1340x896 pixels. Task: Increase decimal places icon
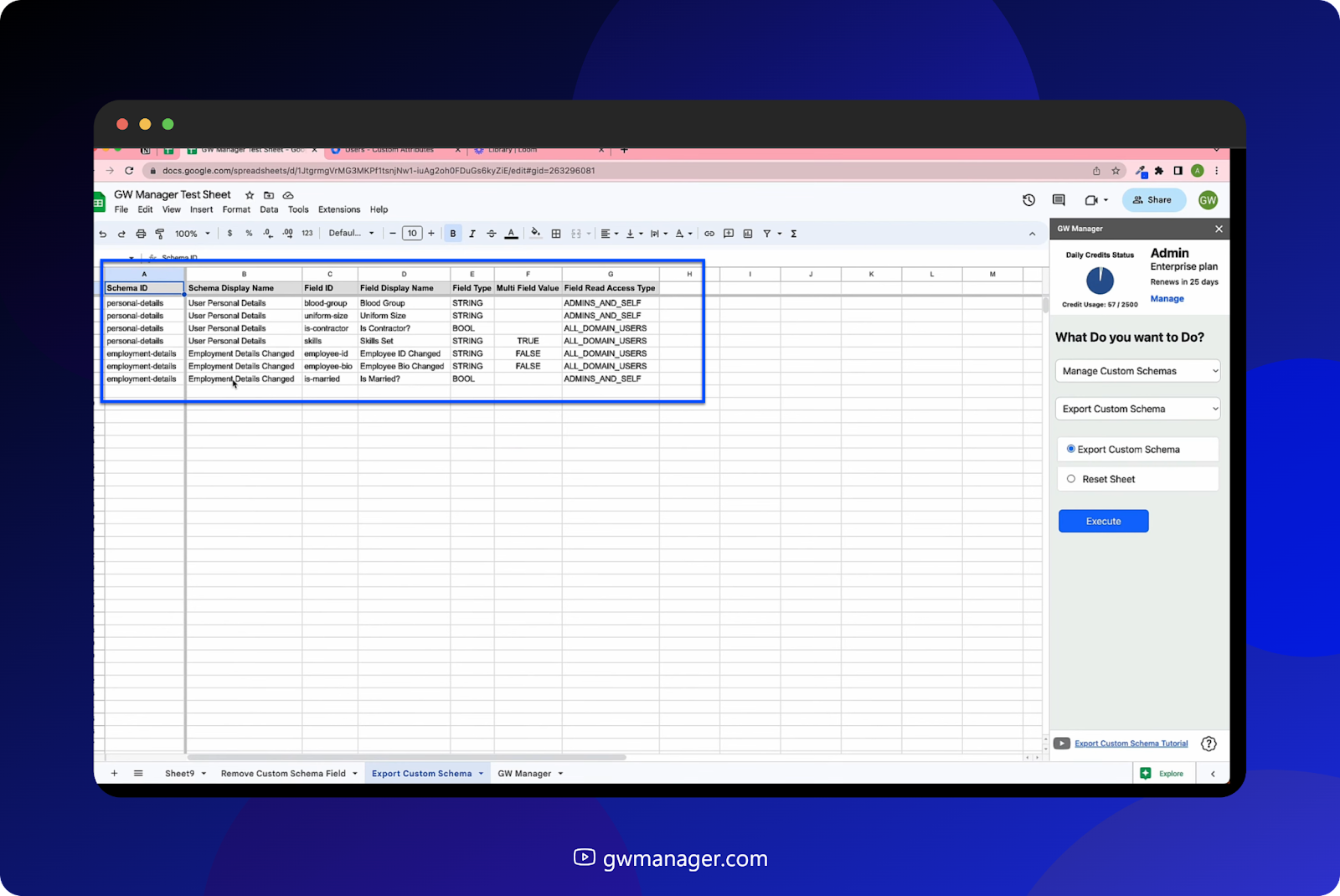[x=288, y=234]
